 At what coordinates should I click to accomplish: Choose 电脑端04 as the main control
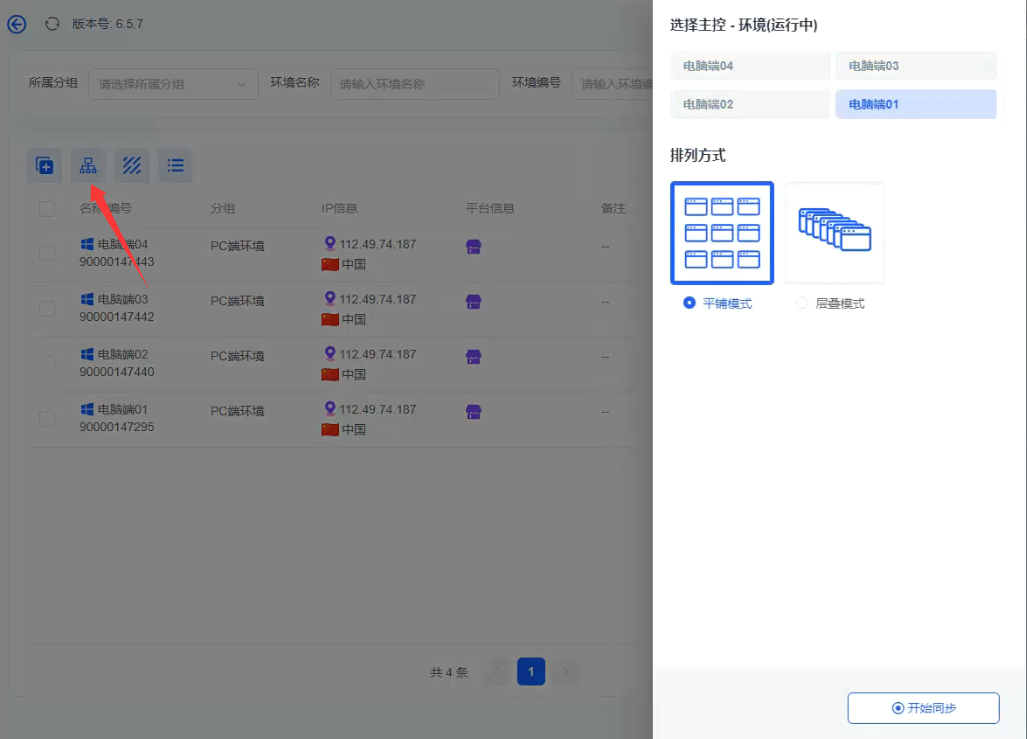pyautogui.click(x=750, y=66)
